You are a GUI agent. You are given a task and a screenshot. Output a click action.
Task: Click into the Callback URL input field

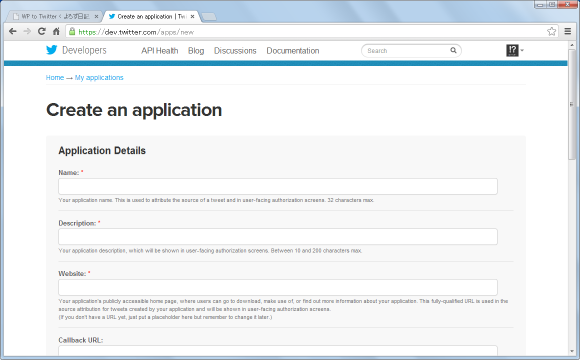pyautogui.click(x=278, y=351)
